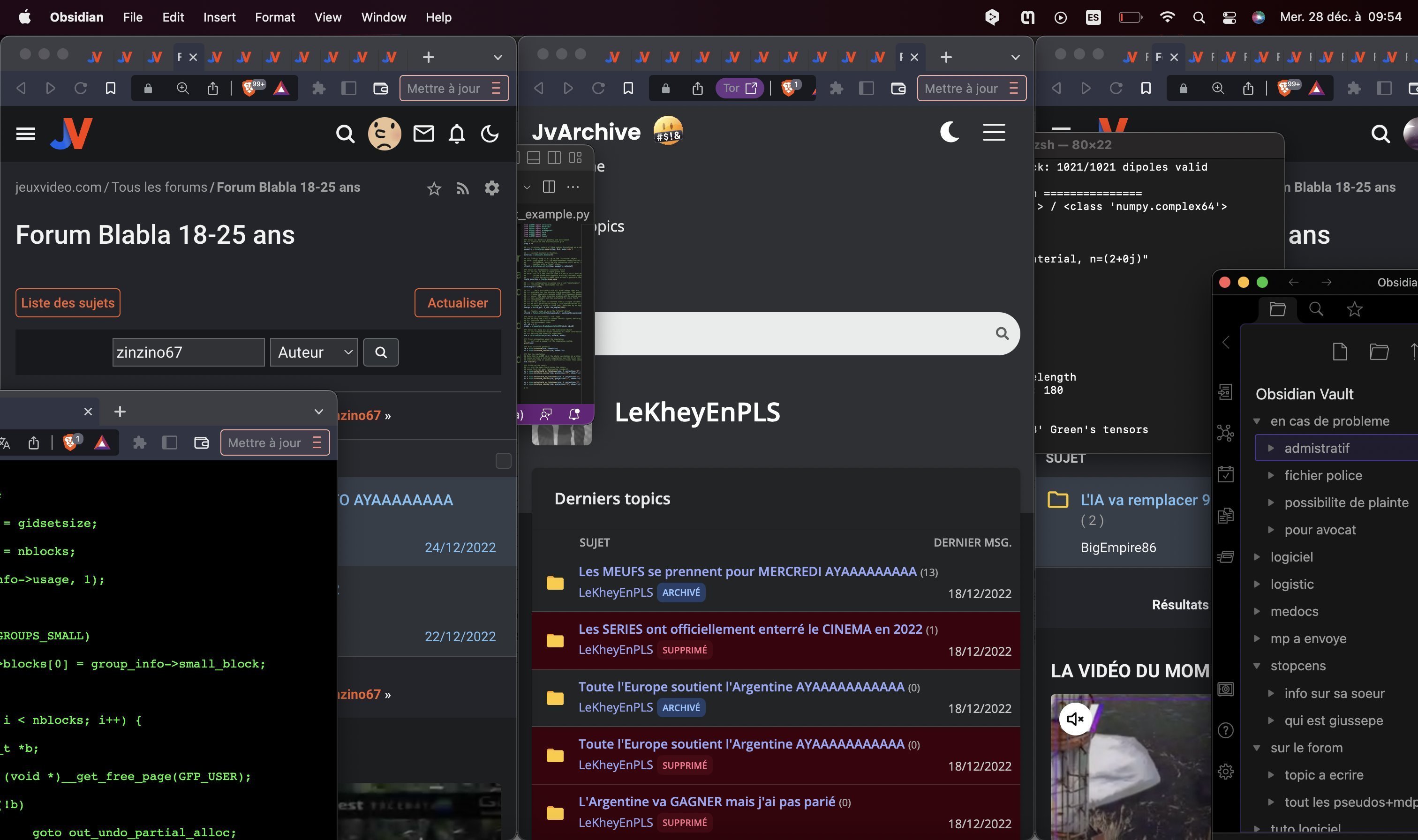The width and height of the screenshot is (1418, 840).
Task: Switch to the Obsidian search tab
Action: (1316, 309)
